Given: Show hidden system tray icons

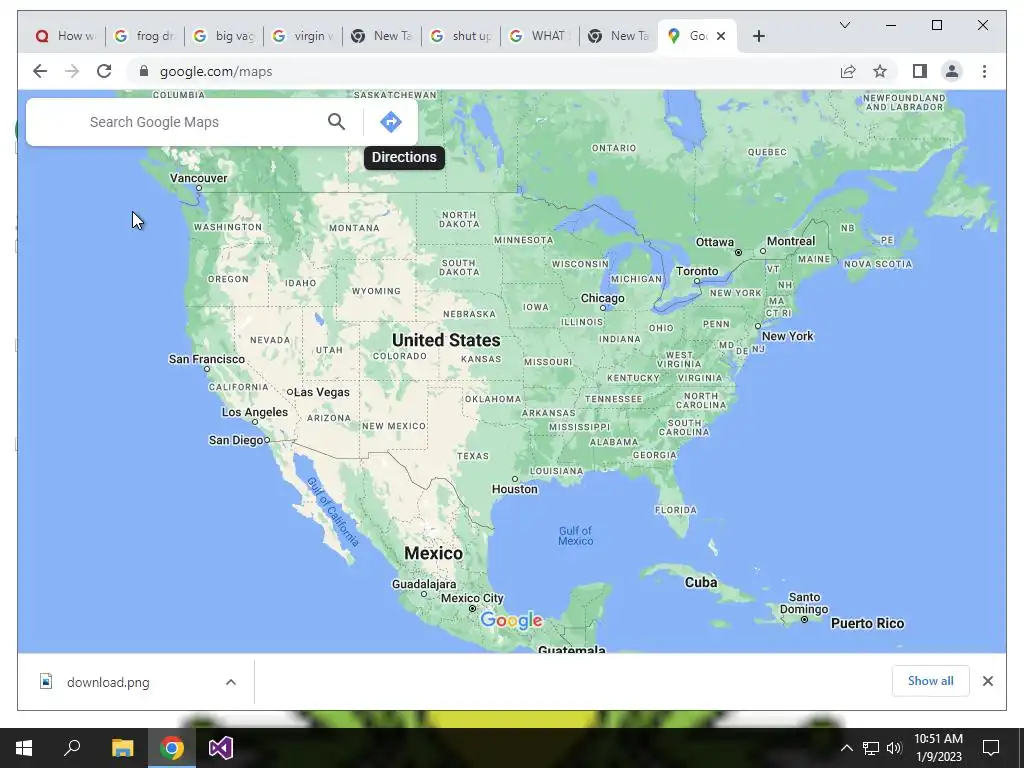Looking at the screenshot, I should [x=846, y=748].
